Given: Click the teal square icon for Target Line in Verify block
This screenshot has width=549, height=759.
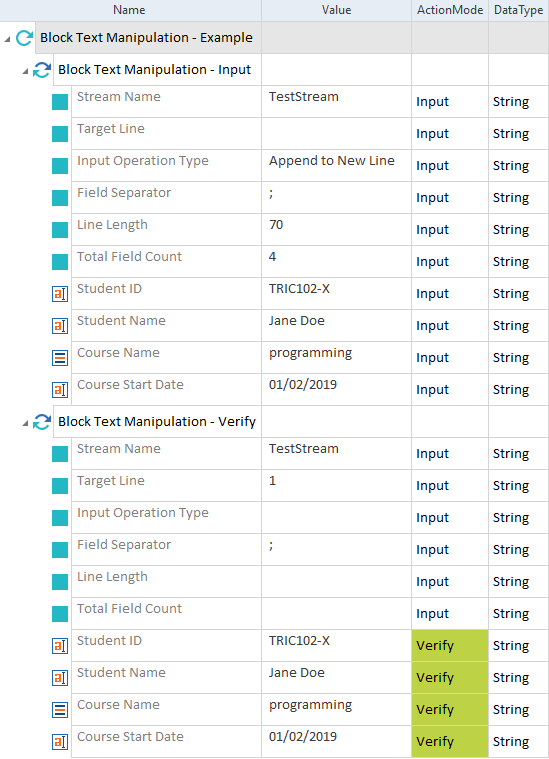Looking at the screenshot, I should 60,486.
